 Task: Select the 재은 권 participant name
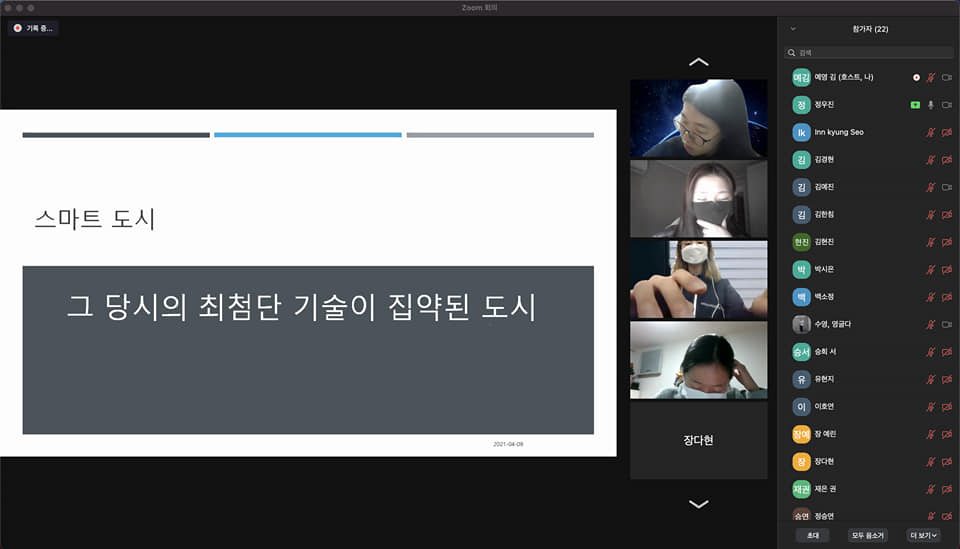[825, 489]
